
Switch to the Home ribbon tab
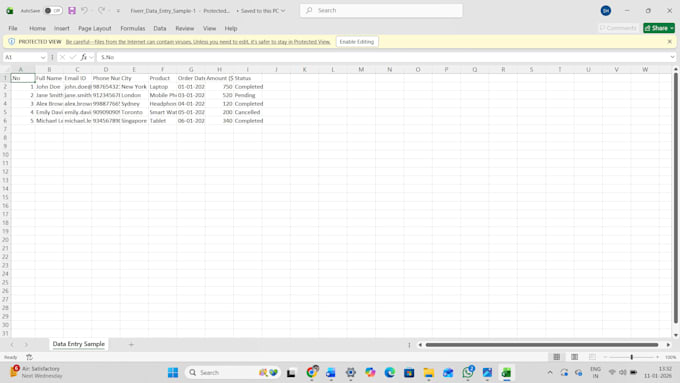pyautogui.click(x=37, y=28)
